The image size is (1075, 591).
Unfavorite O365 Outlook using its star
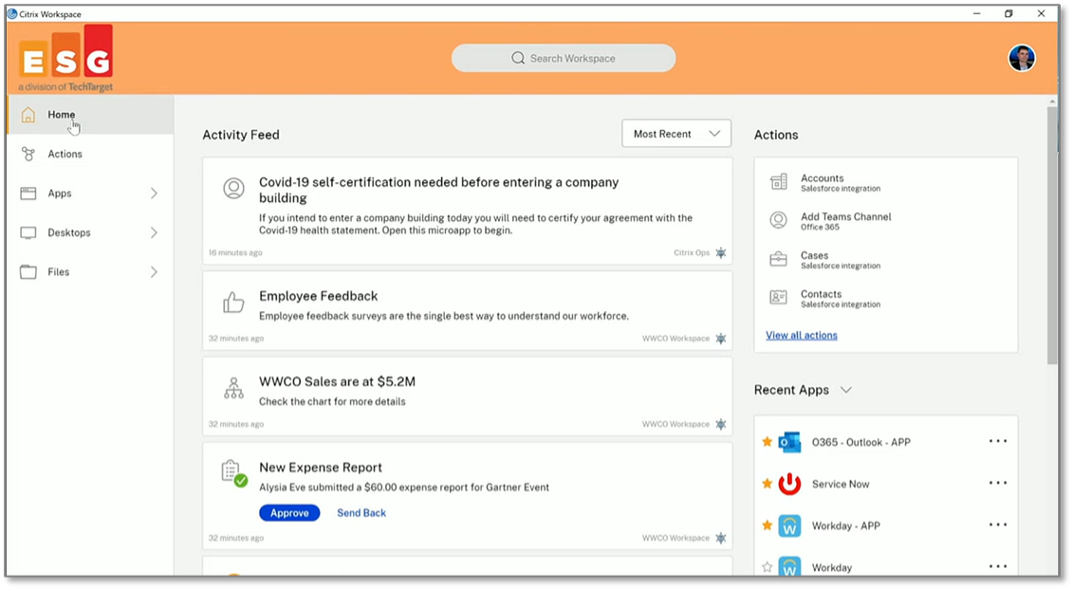tap(767, 442)
